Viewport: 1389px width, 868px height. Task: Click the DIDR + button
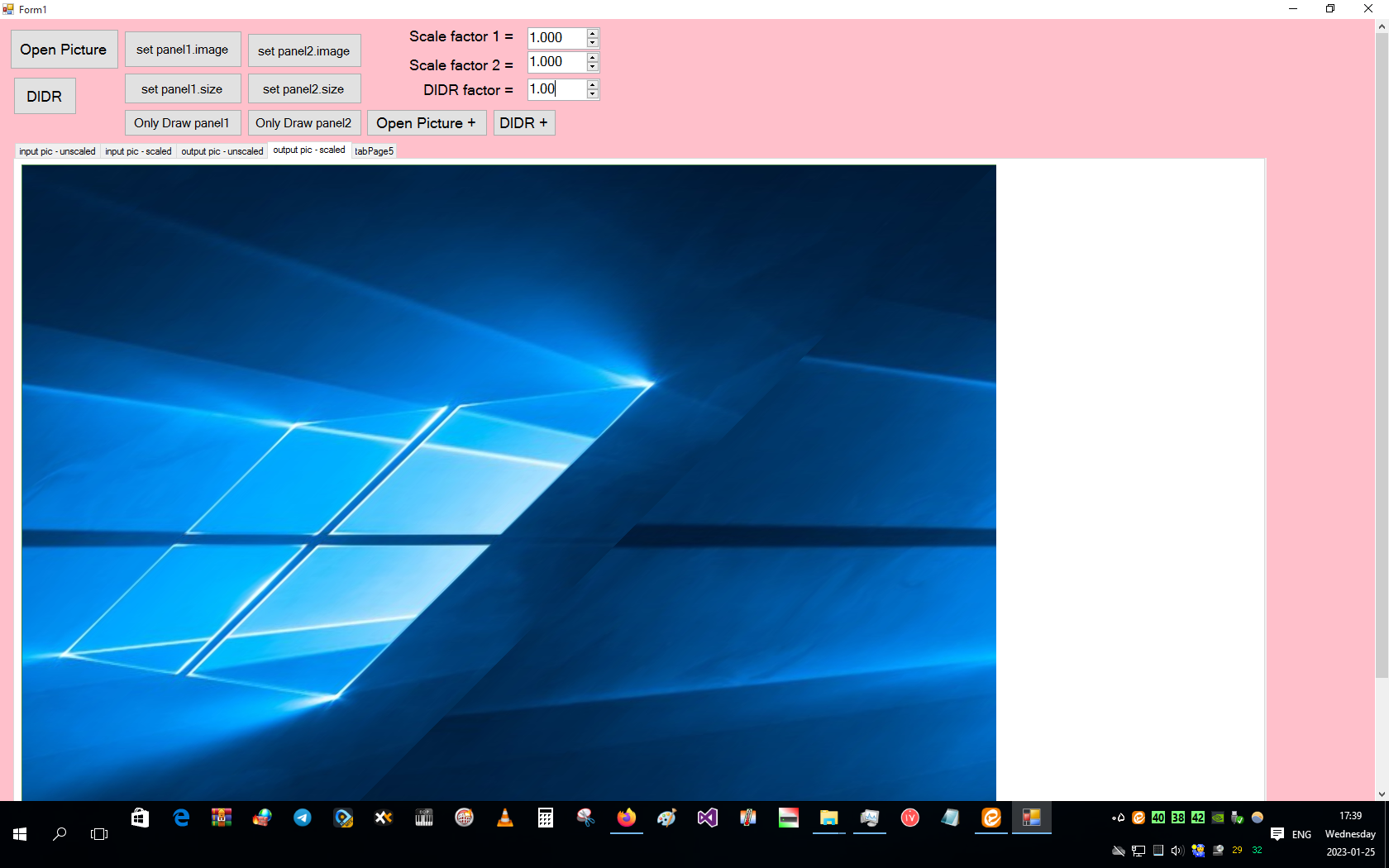click(x=524, y=123)
